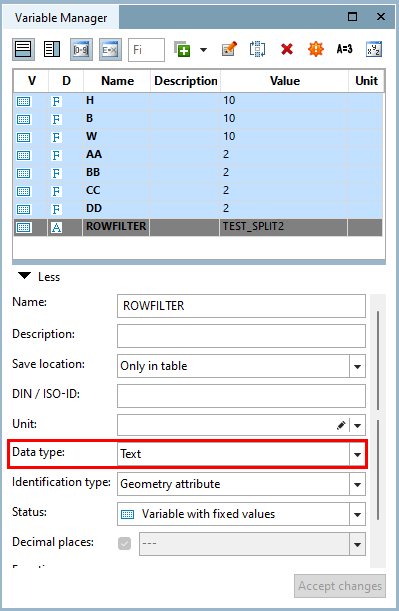Delete variable with the red X icon
Screen dimensions: 399x611
(287, 49)
